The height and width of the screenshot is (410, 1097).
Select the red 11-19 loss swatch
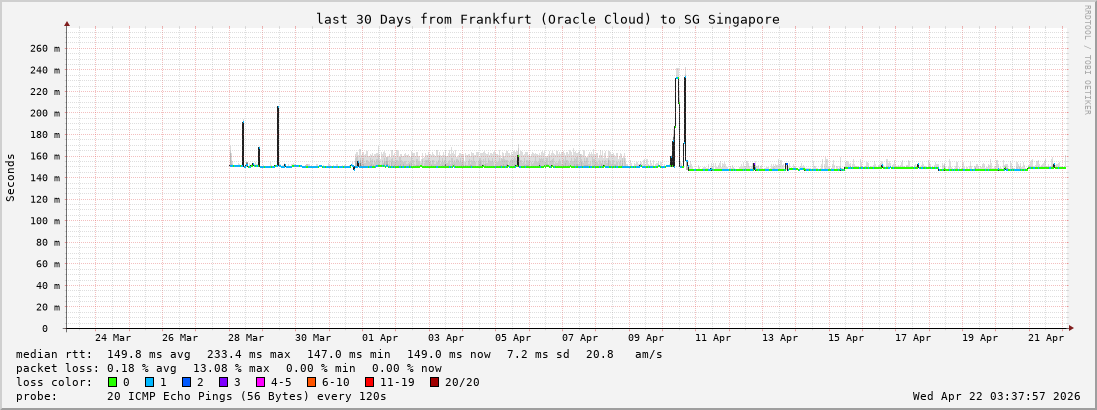click(369, 382)
